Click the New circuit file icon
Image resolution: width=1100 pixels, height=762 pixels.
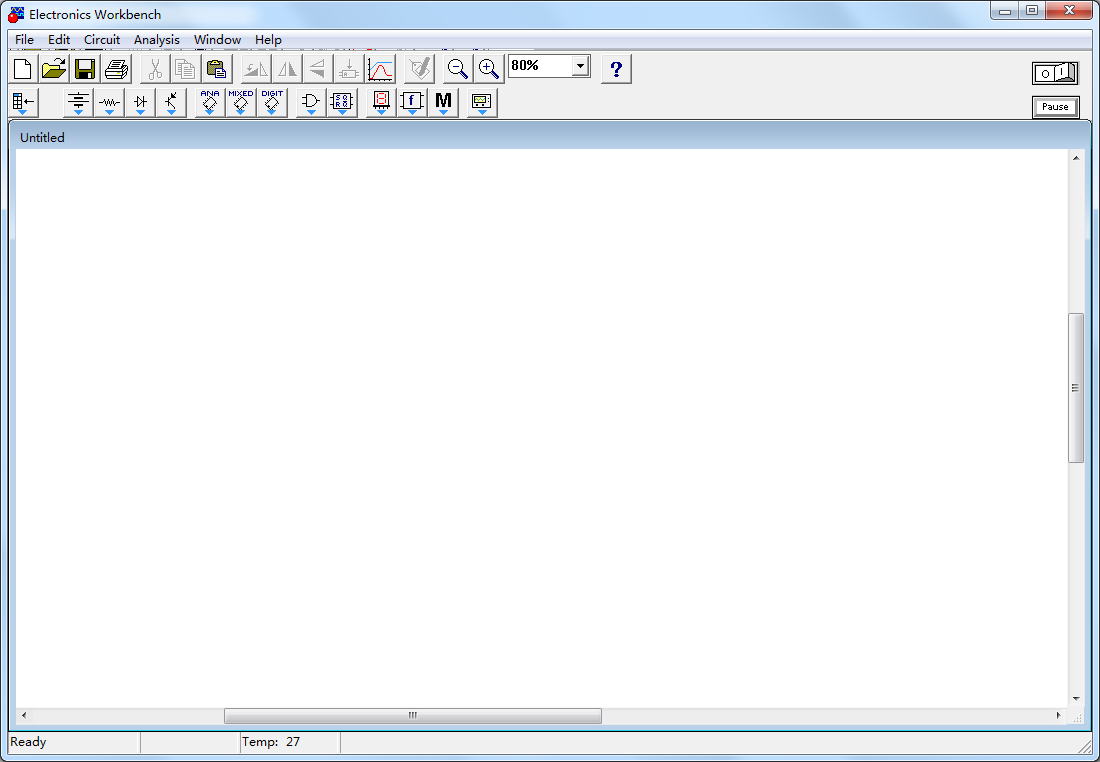click(x=23, y=69)
